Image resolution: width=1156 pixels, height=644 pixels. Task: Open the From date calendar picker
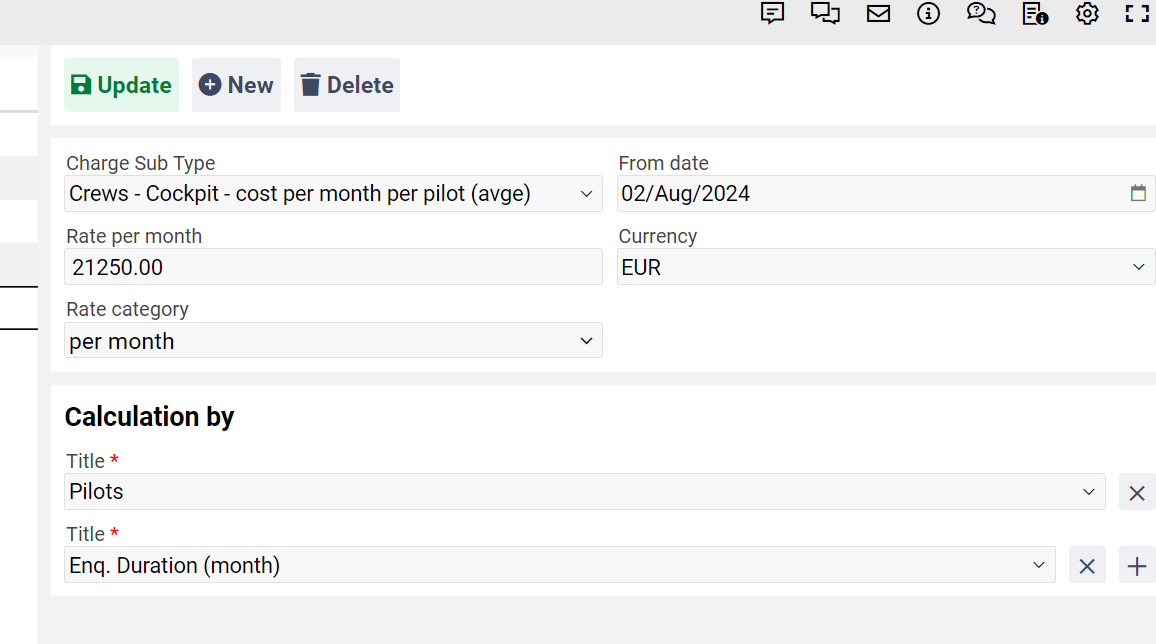pyautogui.click(x=1138, y=194)
